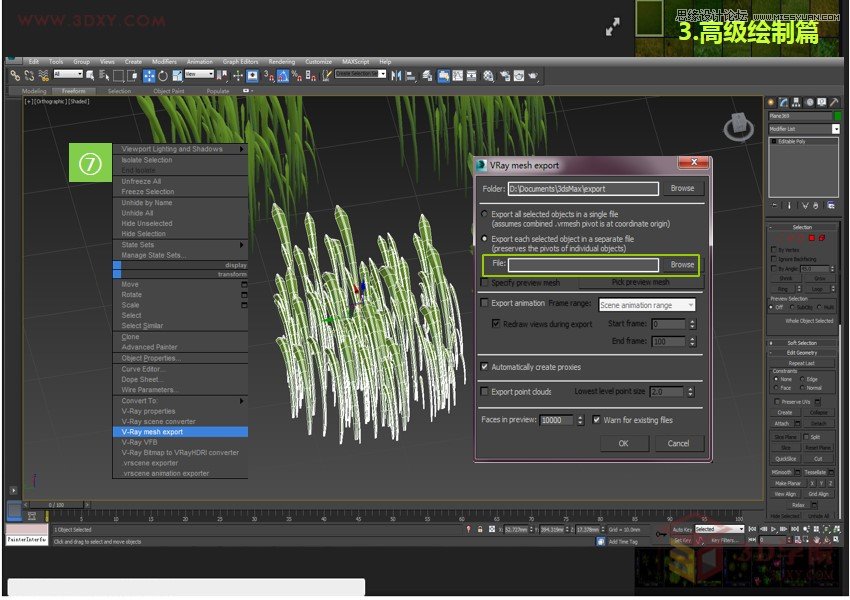Choose V-Ray properties from the context menu
The image size is (850, 600).
click(148, 411)
